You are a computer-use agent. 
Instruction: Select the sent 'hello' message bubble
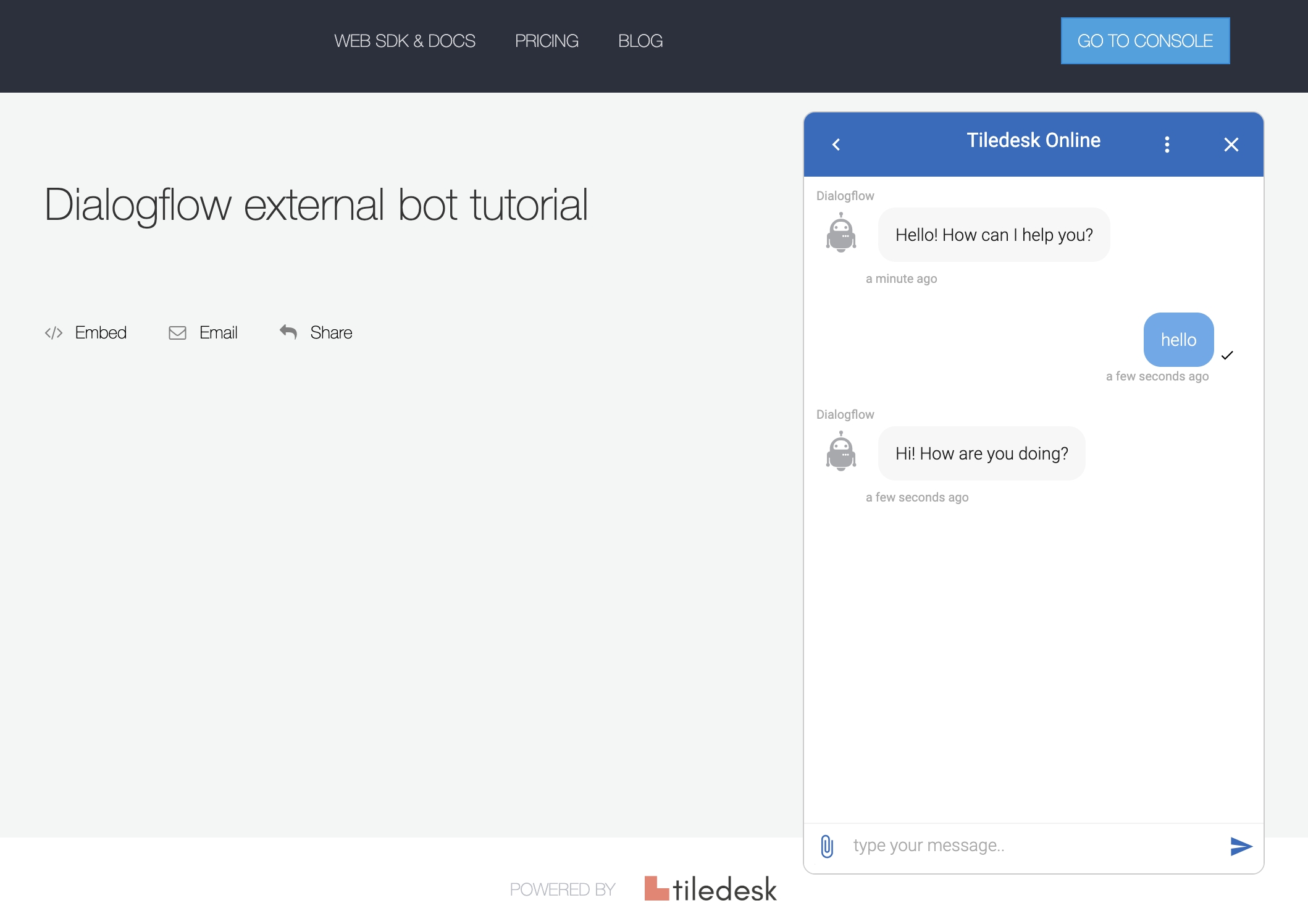(1178, 340)
